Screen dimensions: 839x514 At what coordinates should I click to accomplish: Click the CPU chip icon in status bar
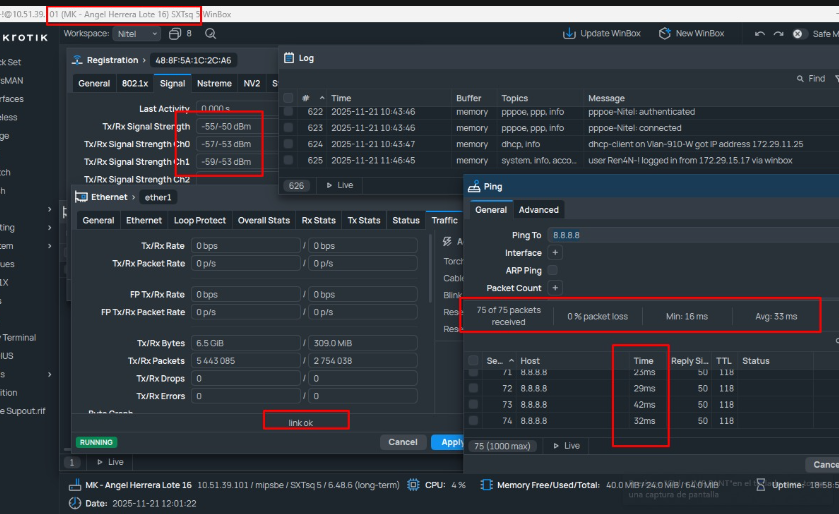coord(413,485)
